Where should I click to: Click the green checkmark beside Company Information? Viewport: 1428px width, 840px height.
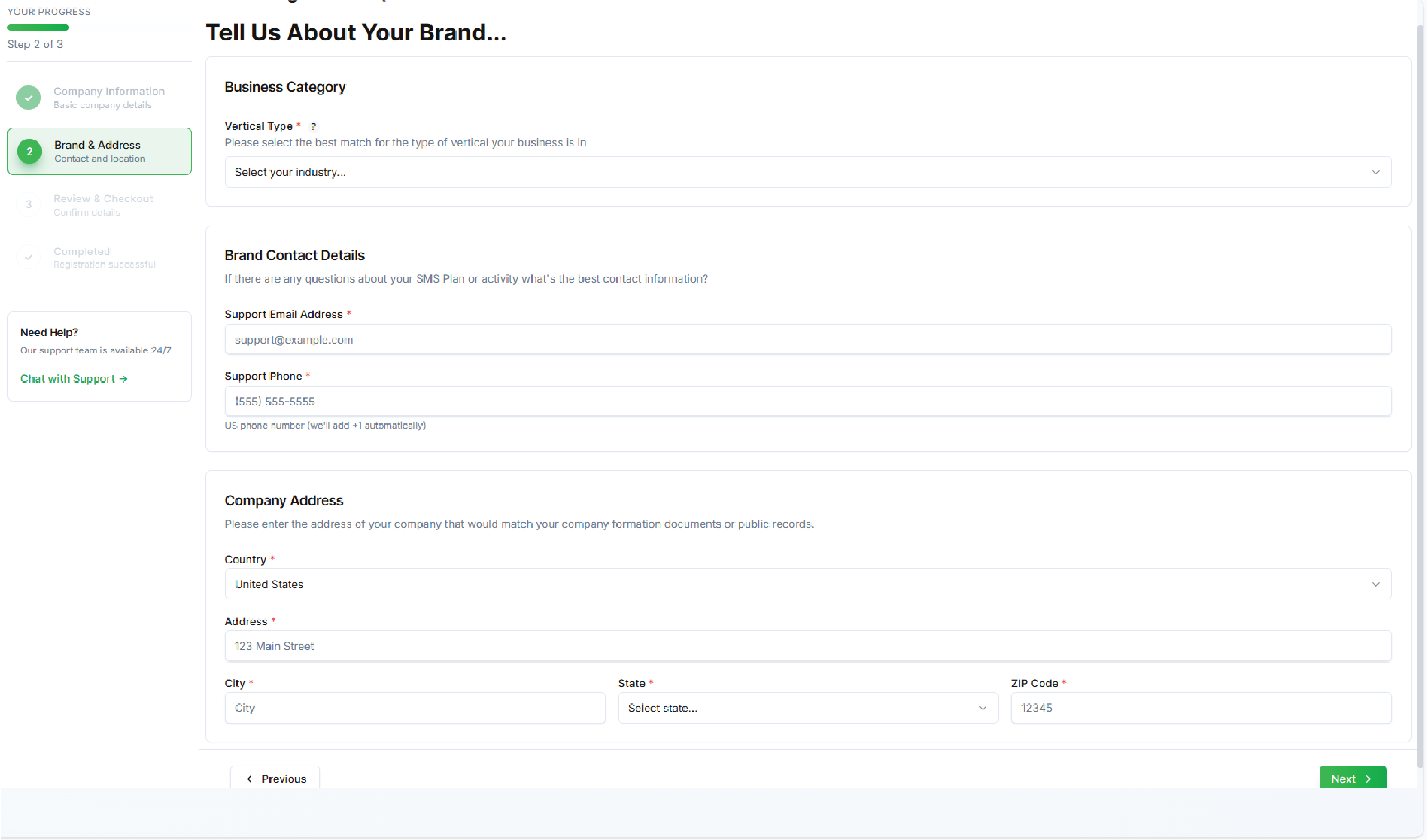point(28,97)
